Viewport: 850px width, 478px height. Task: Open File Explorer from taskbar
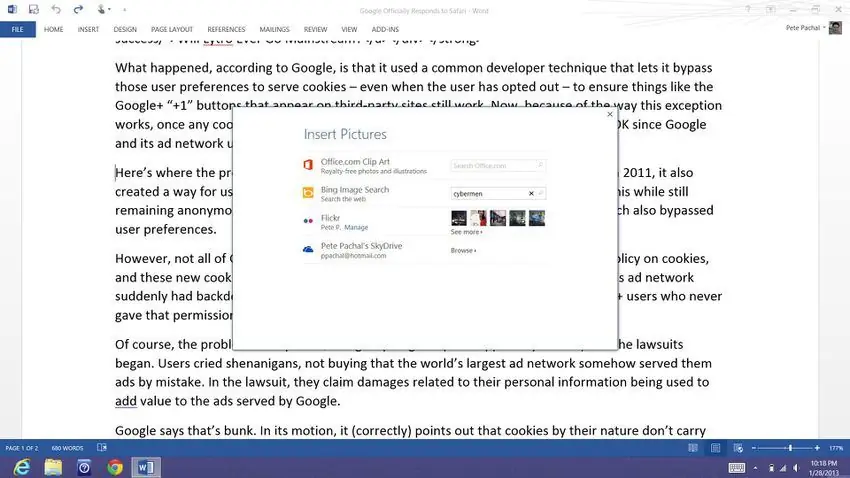(53, 467)
